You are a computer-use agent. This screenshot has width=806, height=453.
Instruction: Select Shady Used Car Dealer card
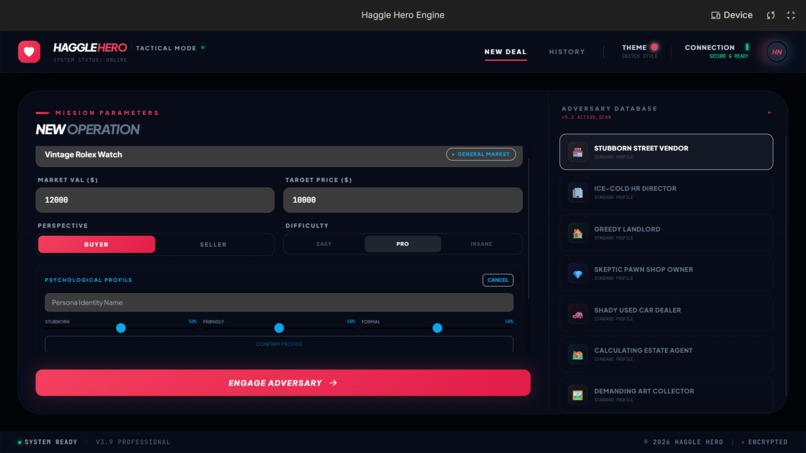click(x=666, y=314)
